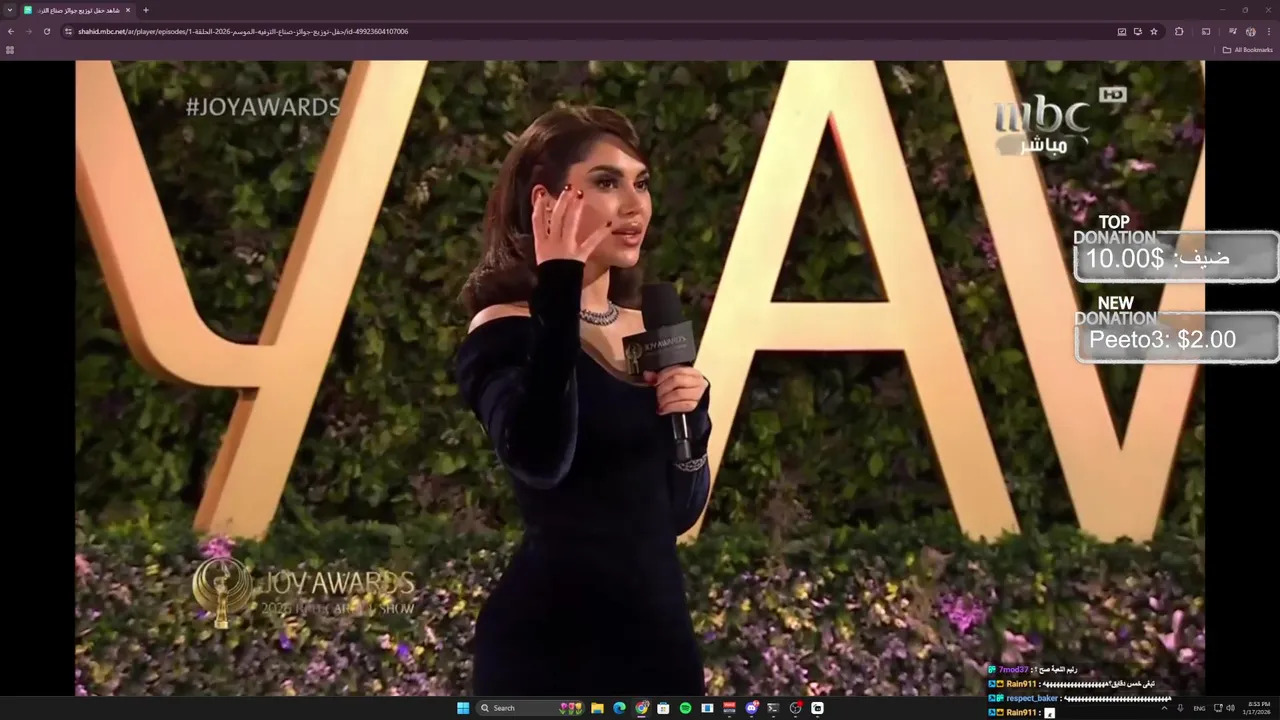
Task: Select the Shahid Joy Awards tab
Action: coord(76,10)
